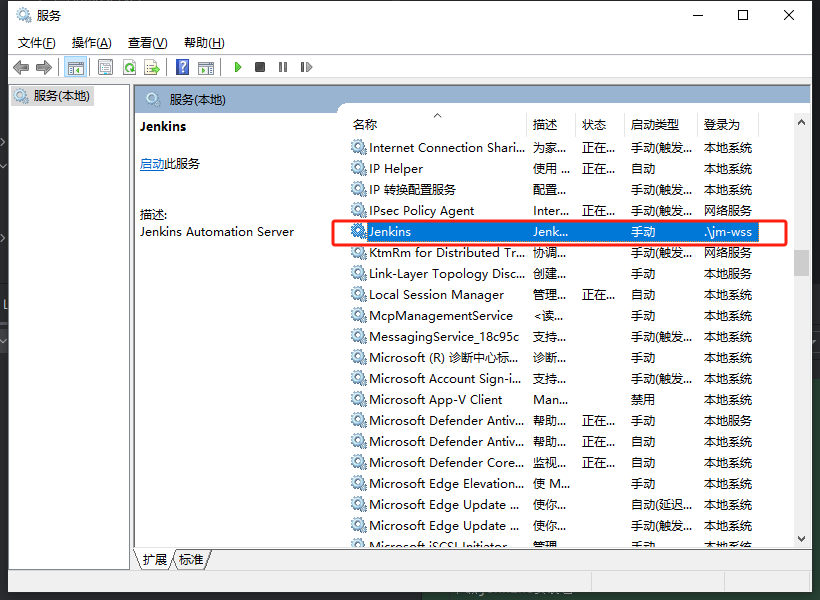Image resolution: width=820 pixels, height=600 pixels.
Task: Click the Forward arrow toolbar icon
Action: coord(43,67)
